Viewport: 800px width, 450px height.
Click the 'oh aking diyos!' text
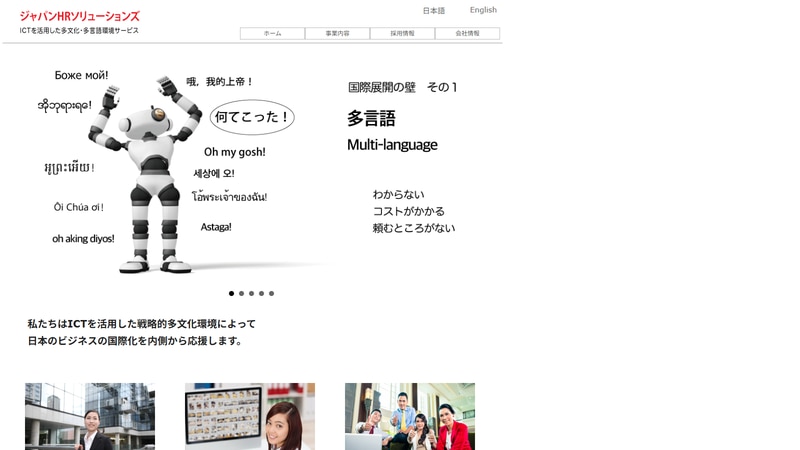[83, 239]
